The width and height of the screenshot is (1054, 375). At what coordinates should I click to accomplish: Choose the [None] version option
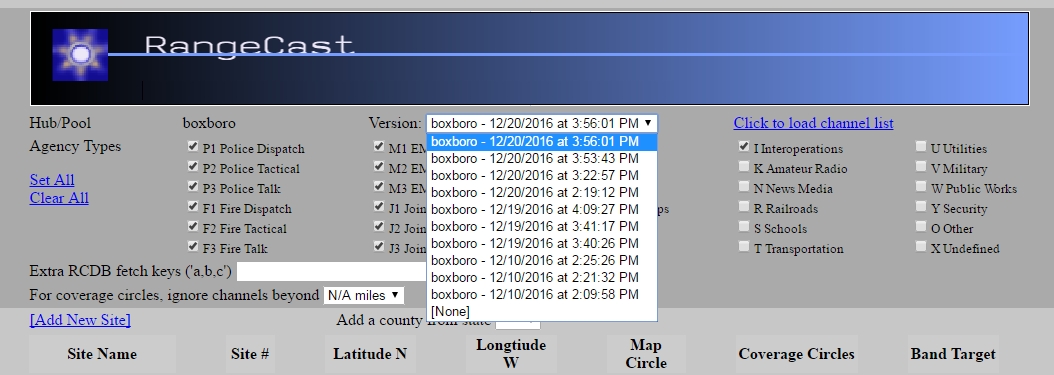[542, 311]
